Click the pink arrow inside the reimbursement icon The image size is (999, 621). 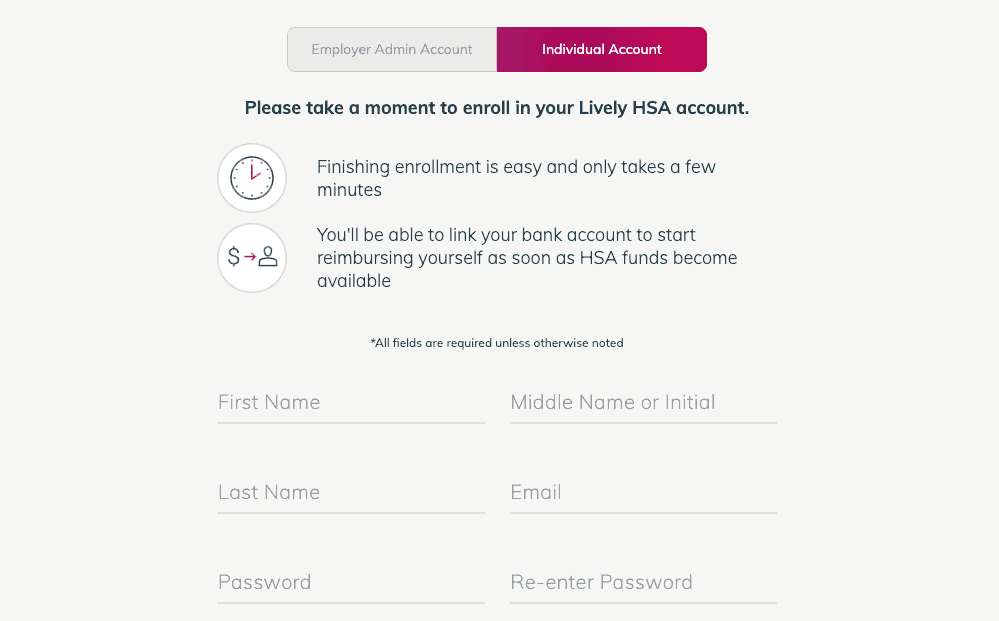point(250,257)
